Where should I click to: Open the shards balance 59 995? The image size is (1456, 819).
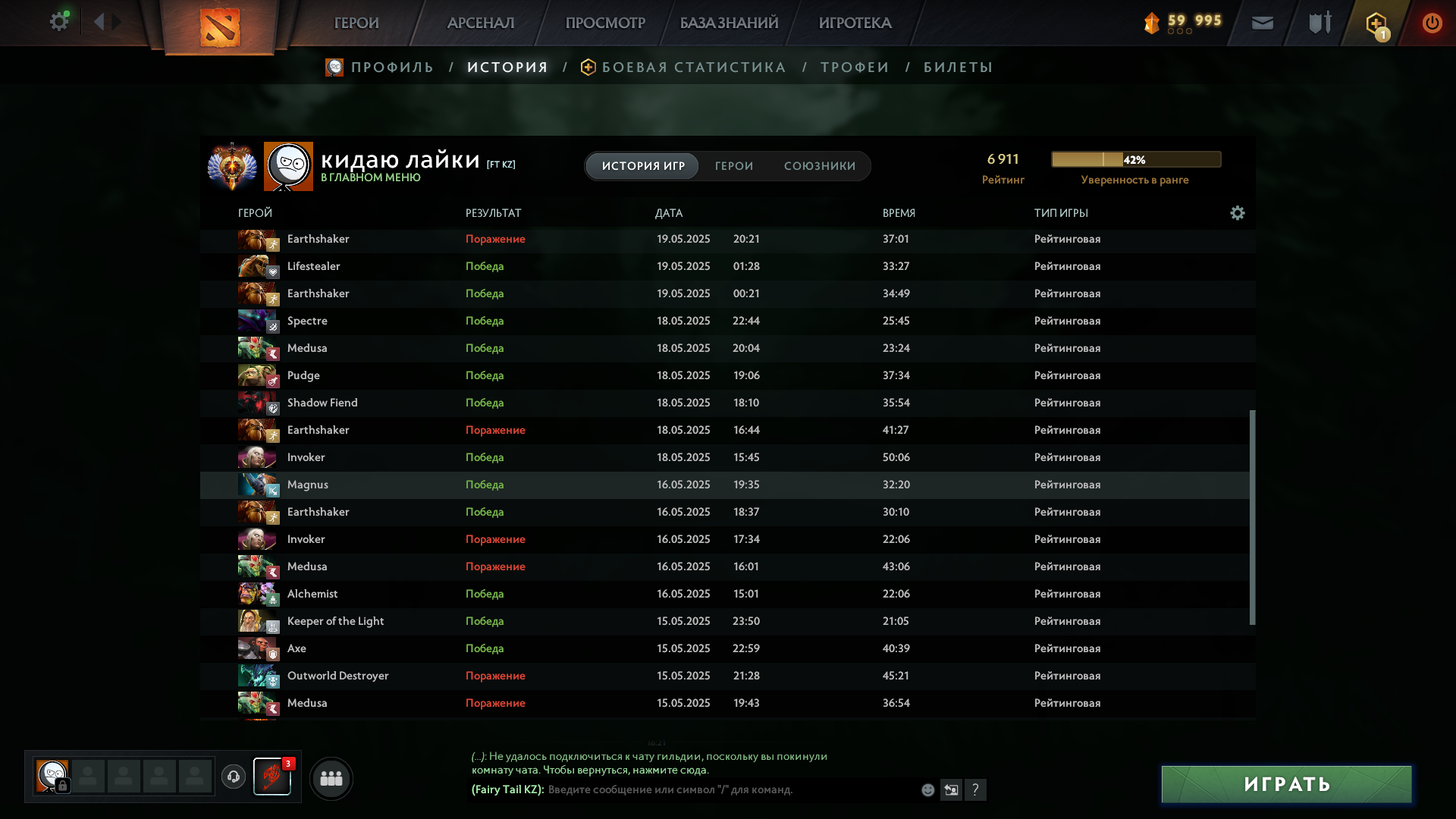click(x=1183, y=23)
